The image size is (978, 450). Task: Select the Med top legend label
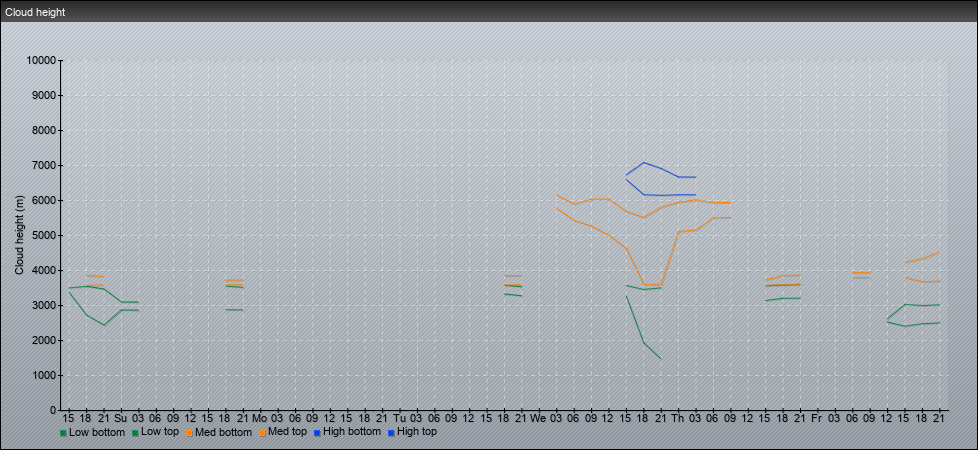287,432
